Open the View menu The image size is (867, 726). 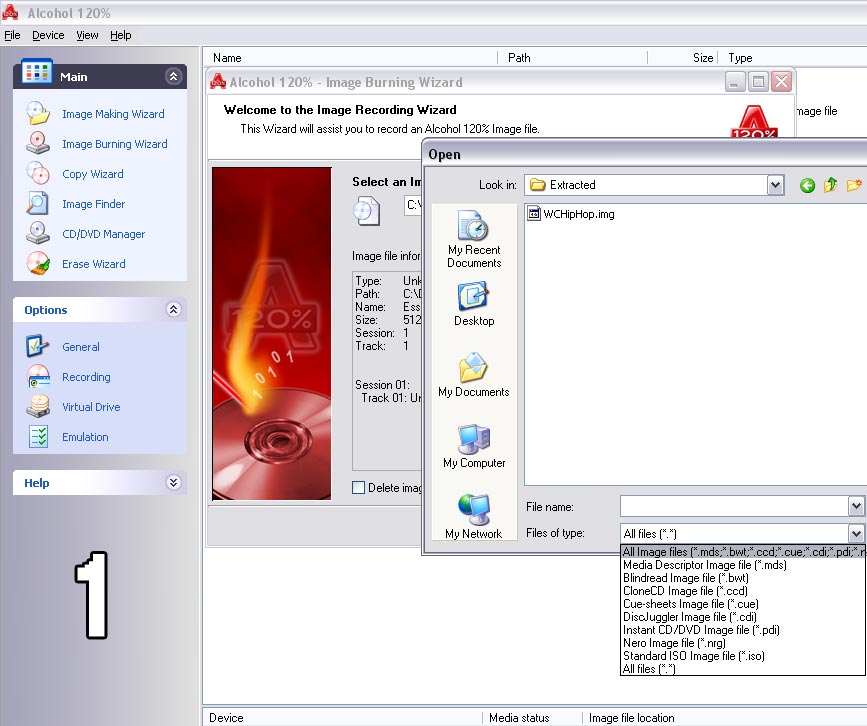(x=87, y=35)
